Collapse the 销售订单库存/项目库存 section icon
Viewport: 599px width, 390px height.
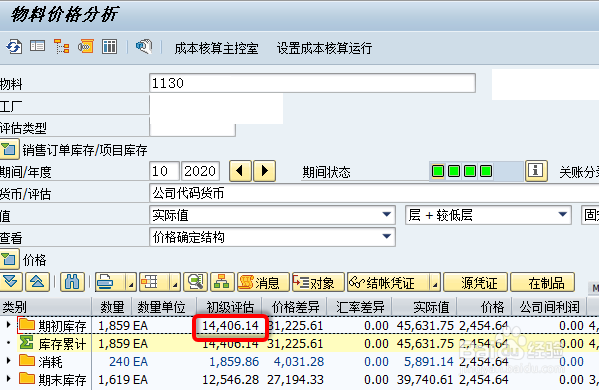pyautogui.click(x=9, y=149)
